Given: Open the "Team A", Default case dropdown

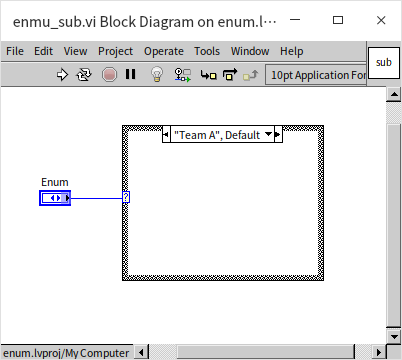Looking at the screenshot, I should [x=222, y=135].
